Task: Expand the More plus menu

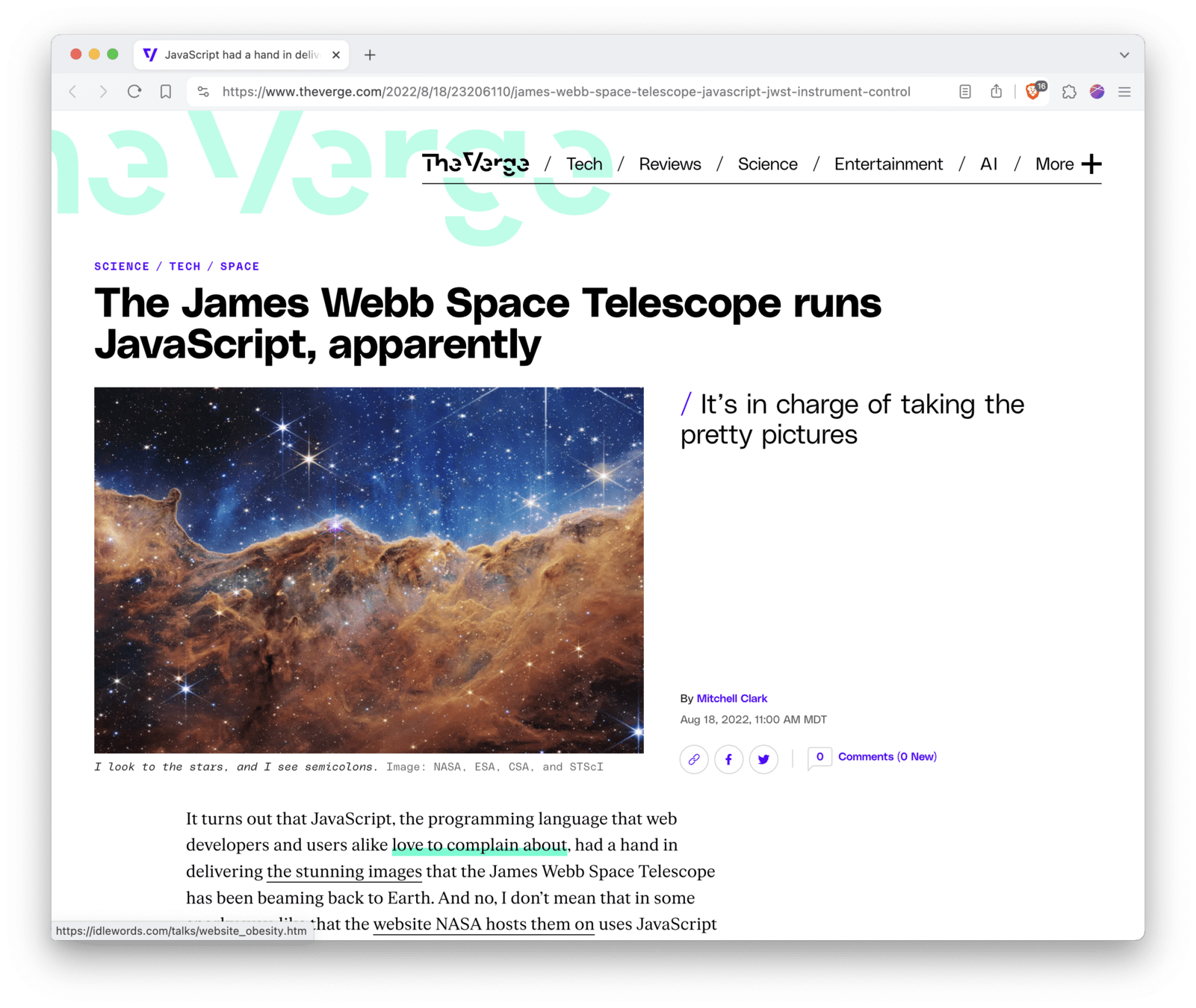Action: click(1068, 164)
